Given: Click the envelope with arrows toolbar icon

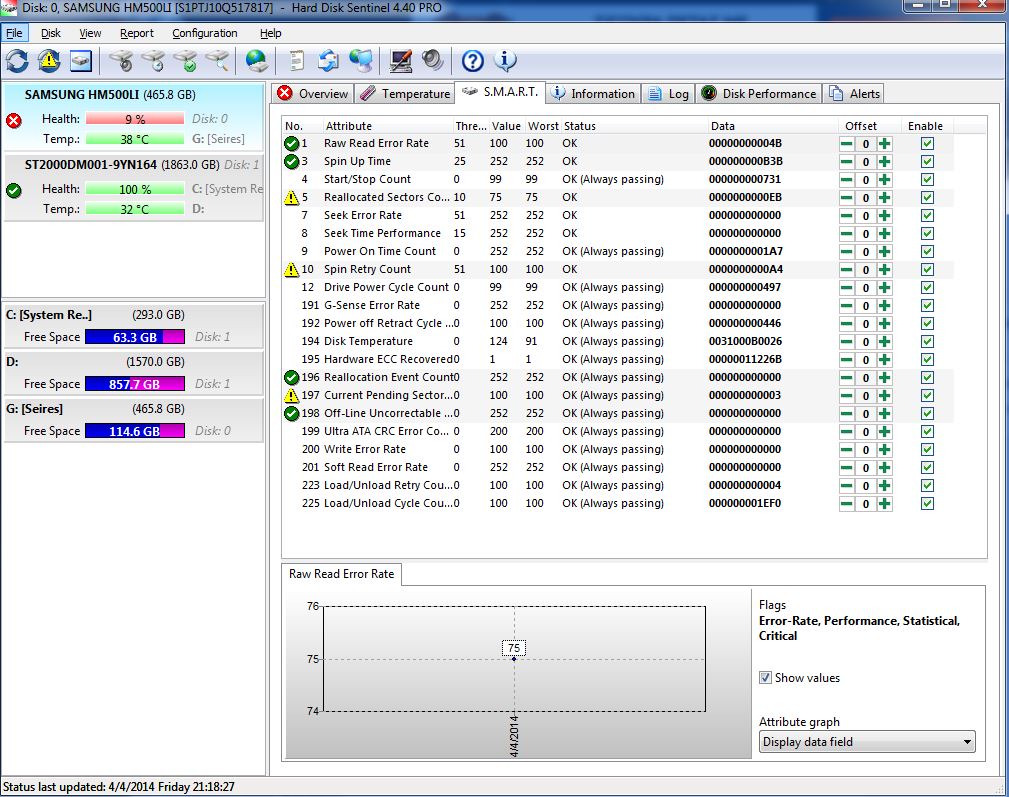Looking at the screenshot, I should point(328,61).
